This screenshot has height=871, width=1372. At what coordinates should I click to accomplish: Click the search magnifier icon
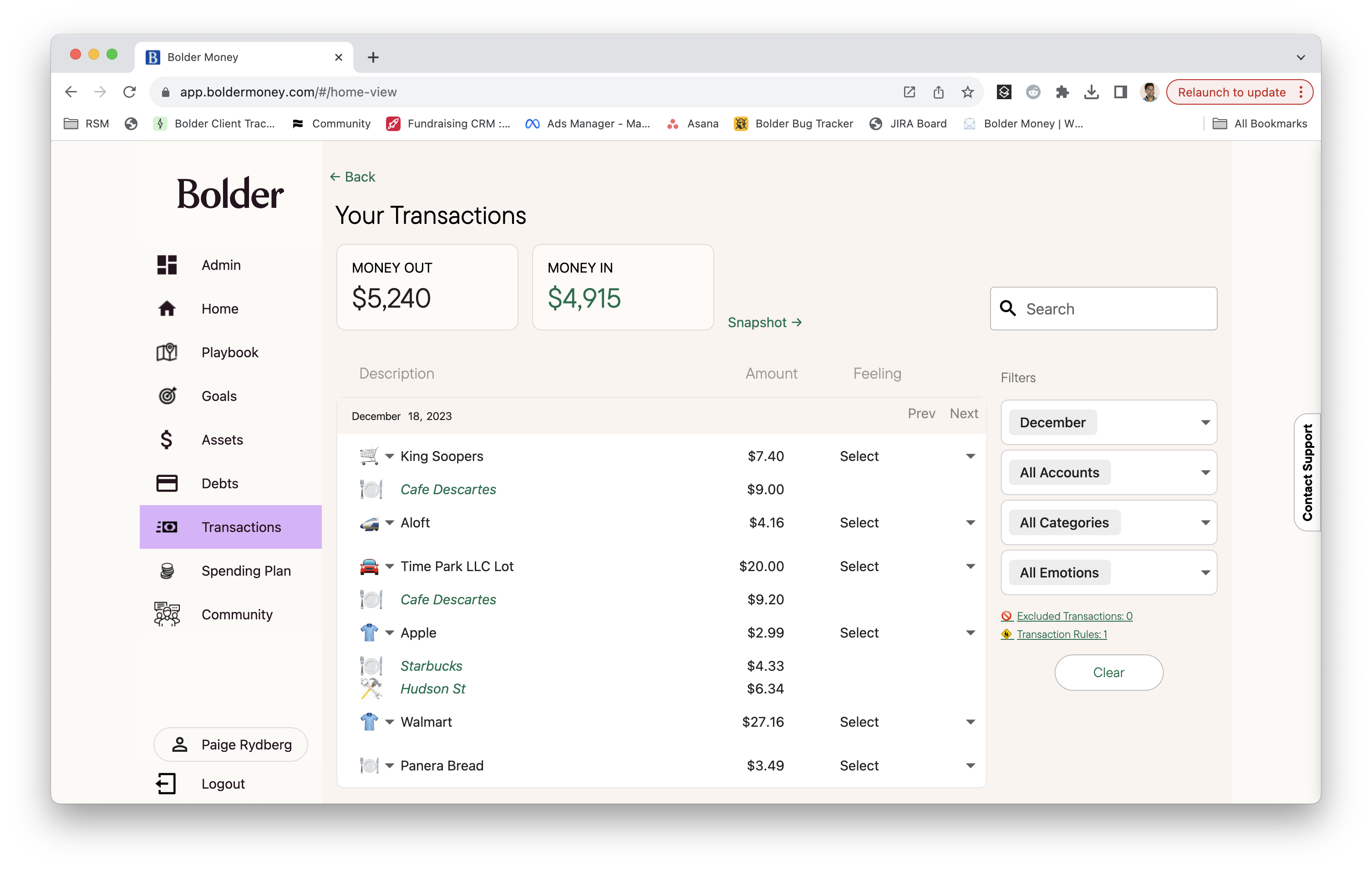point(1008,308)
